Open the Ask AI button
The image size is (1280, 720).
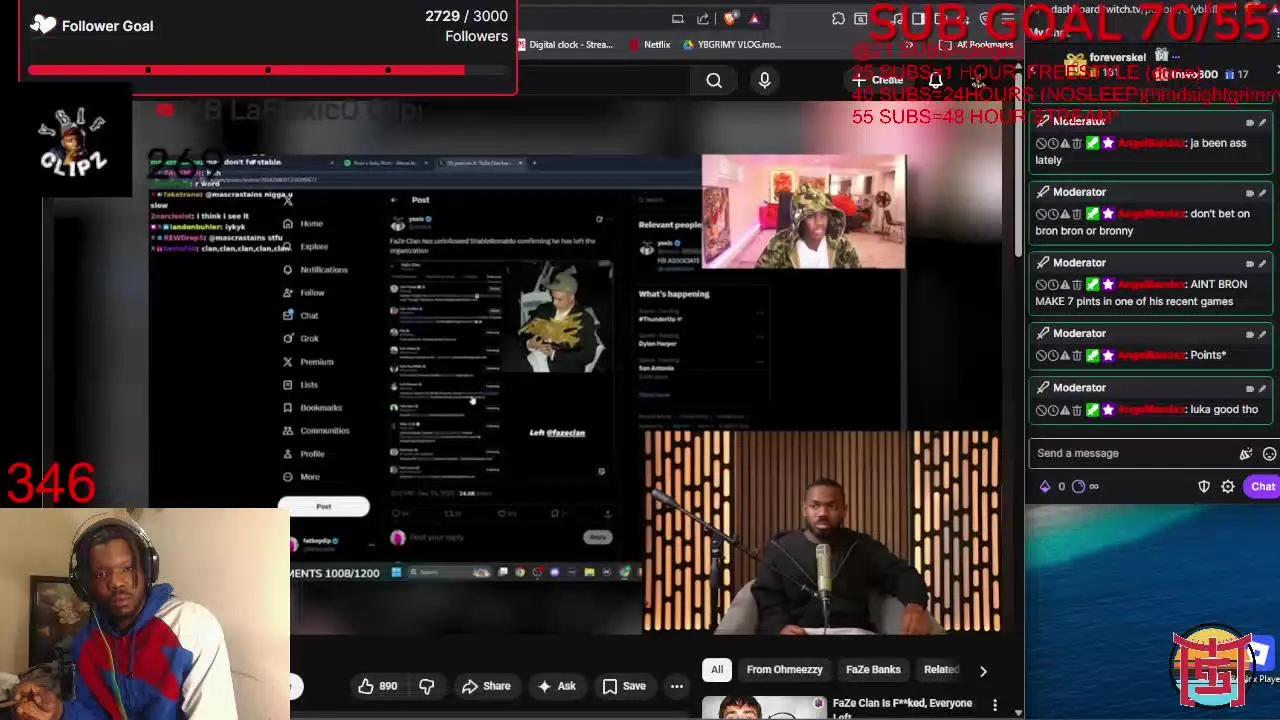tap(556, 686)
